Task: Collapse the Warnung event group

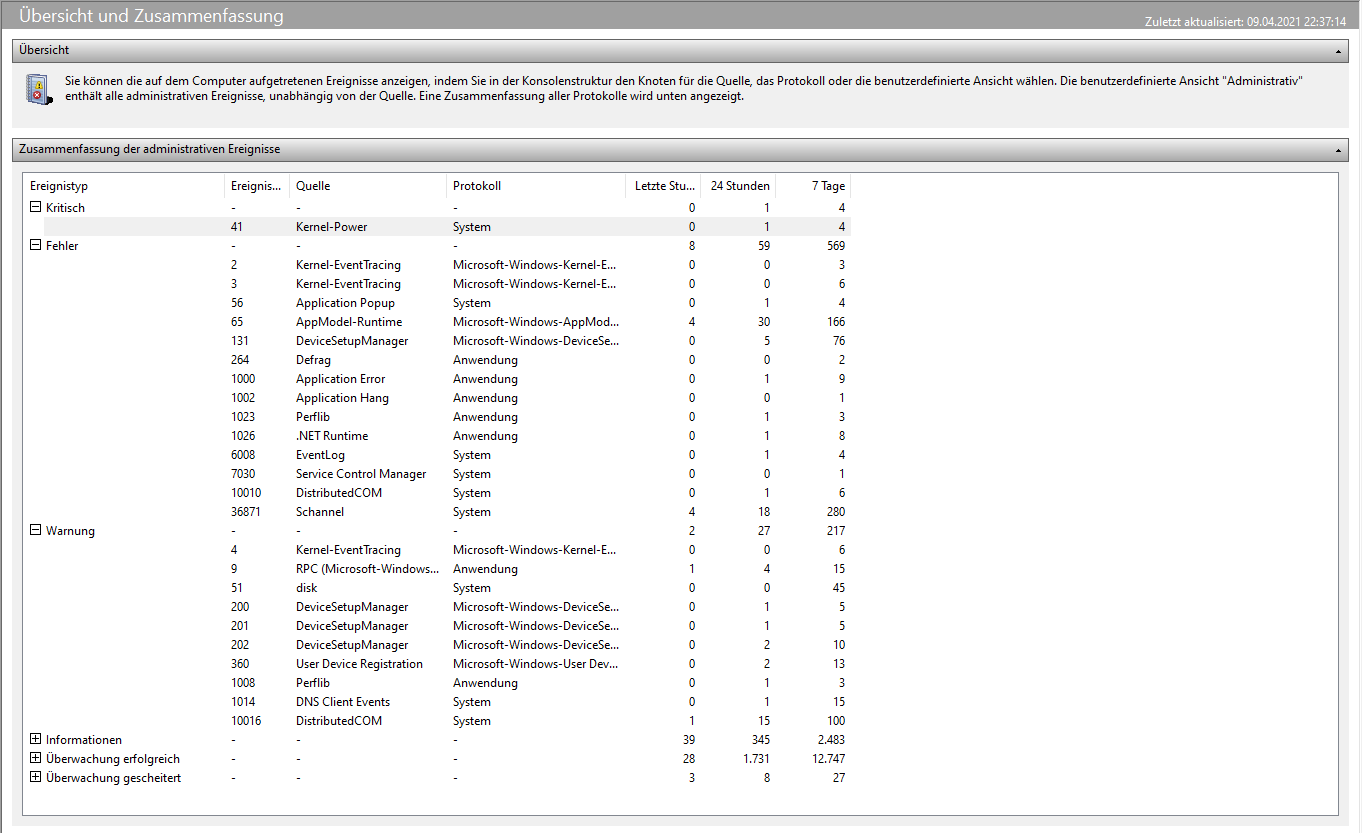Action: coord(35,531)
